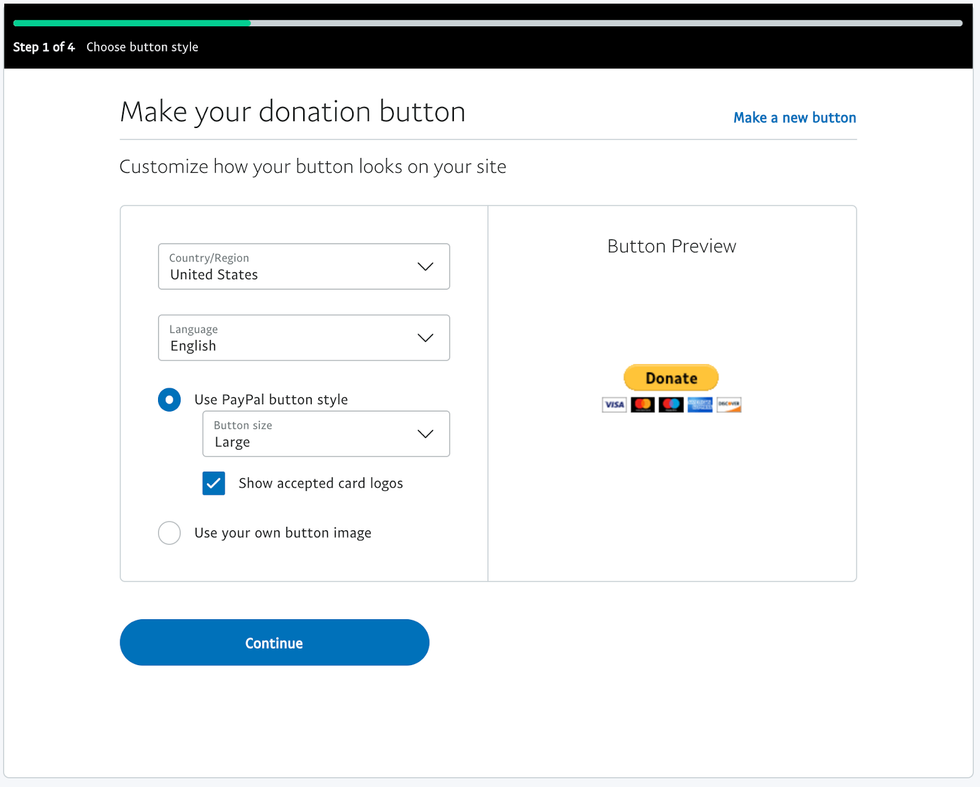Click the Choose button style step title
The height and width of the screenshot is (787, 980).
click(142, 47)
